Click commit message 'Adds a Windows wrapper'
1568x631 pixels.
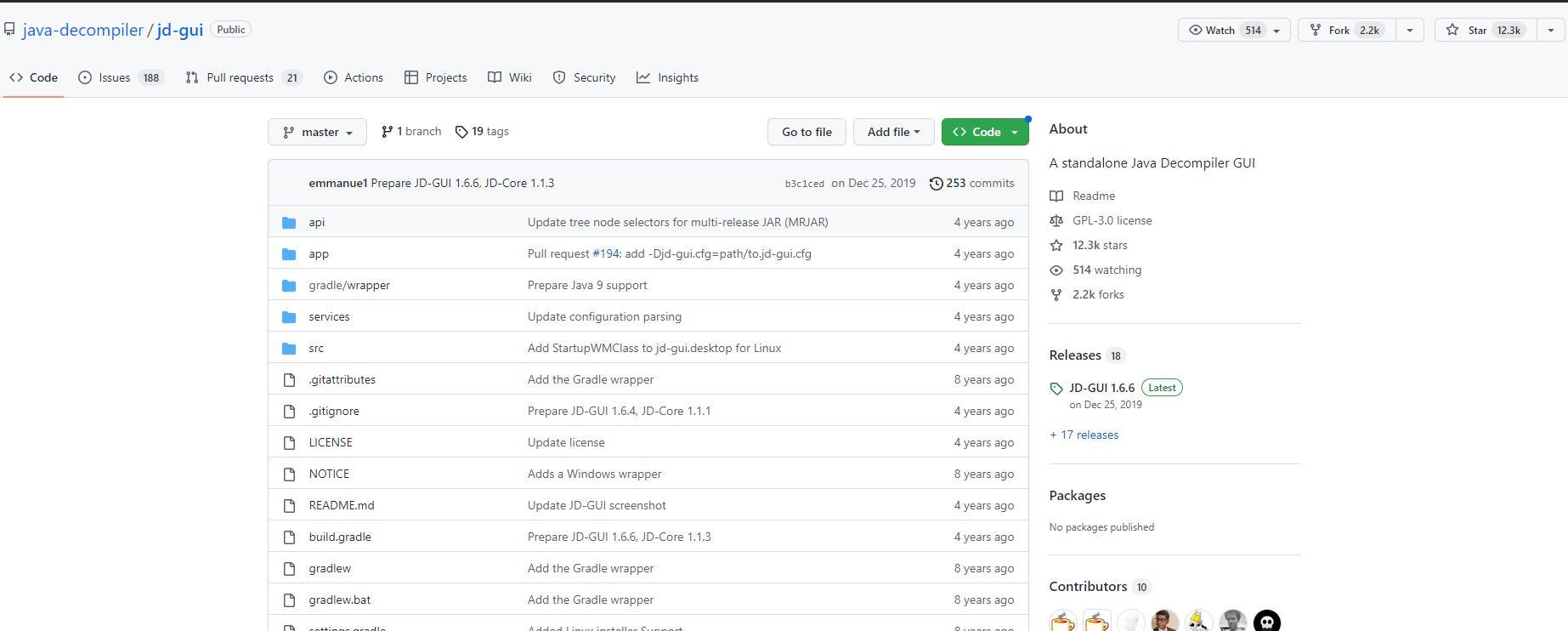(594, 475)
